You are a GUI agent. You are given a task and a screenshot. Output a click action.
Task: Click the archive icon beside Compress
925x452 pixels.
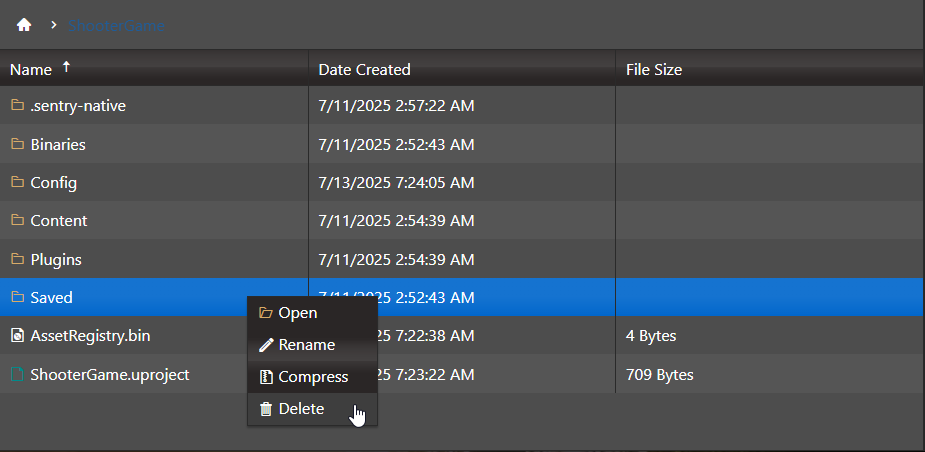pos(266,376)
